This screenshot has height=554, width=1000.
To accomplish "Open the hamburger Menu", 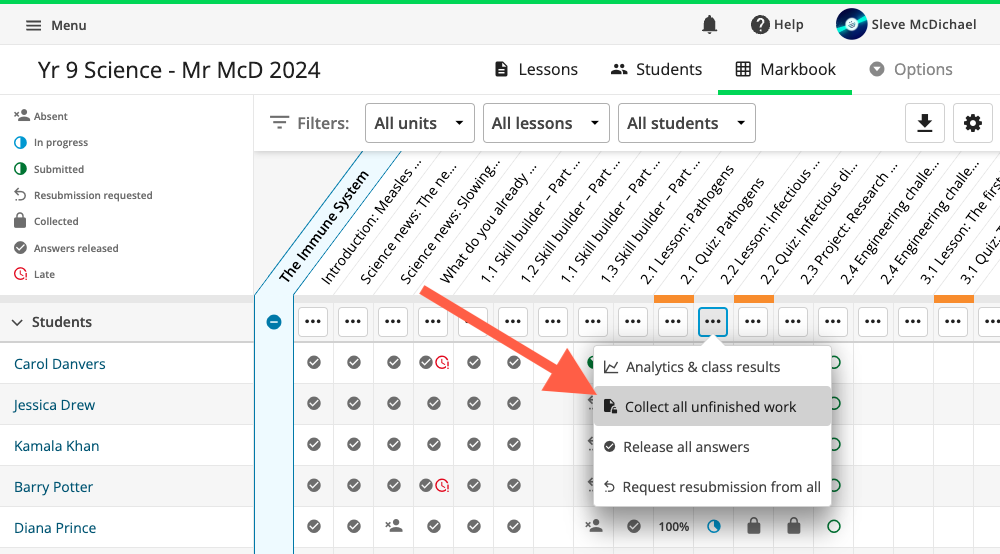I will (55, 26).
